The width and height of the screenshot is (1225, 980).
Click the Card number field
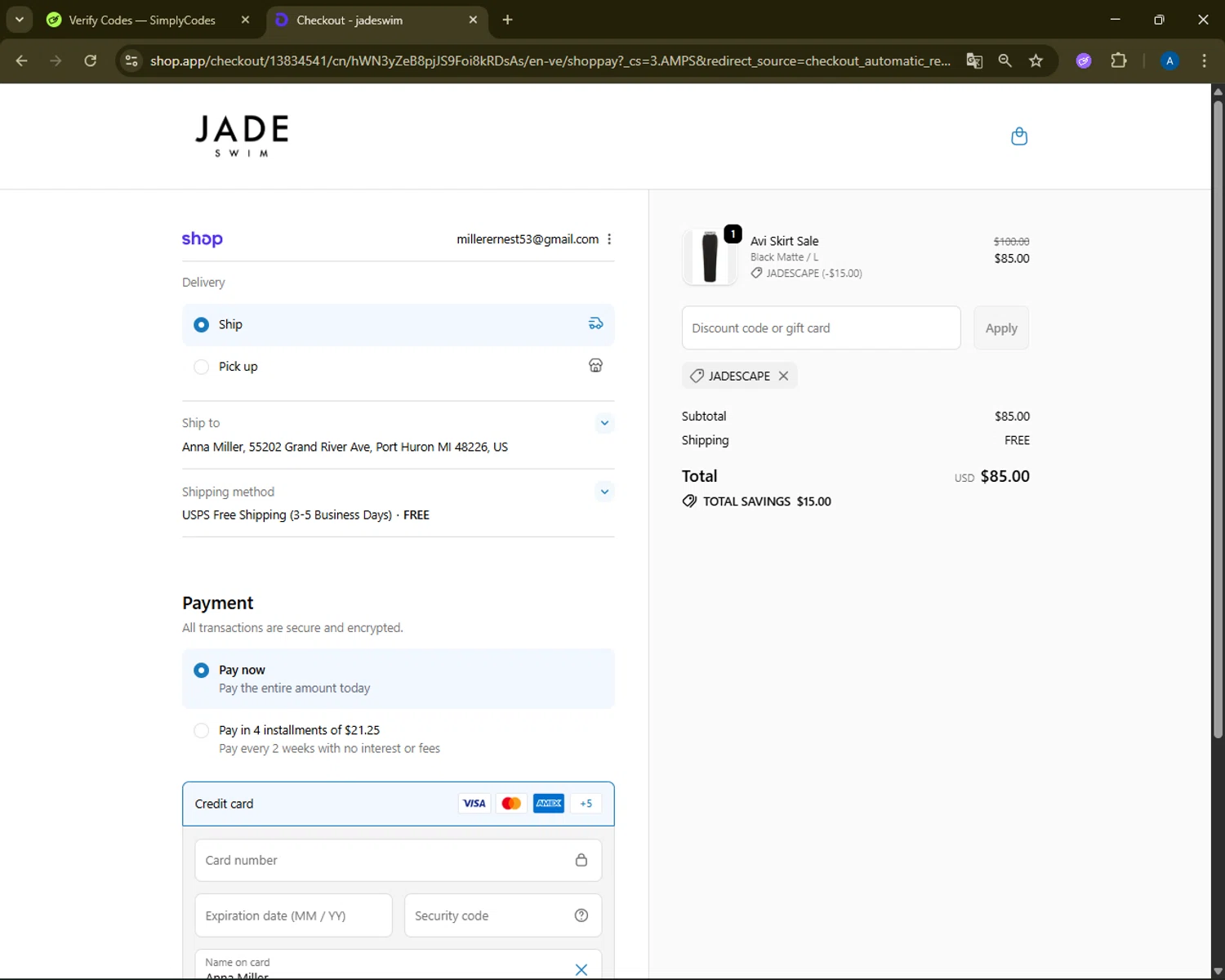point(399,860)
